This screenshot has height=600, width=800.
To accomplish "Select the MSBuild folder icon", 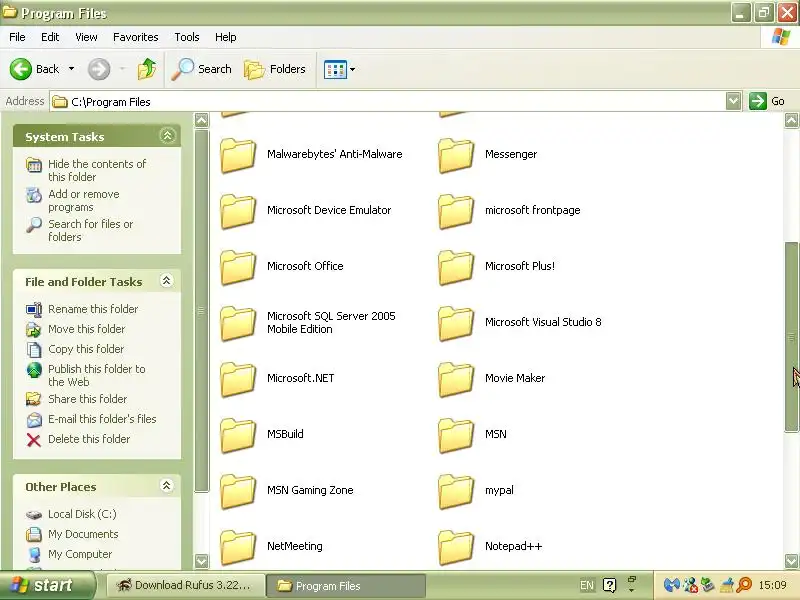I will [238, 435].
